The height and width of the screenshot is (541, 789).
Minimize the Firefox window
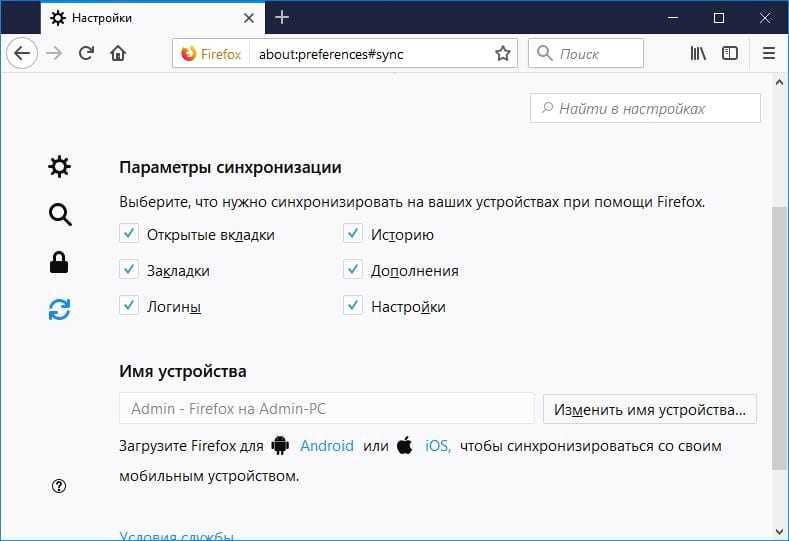click(x=673, y=18)
